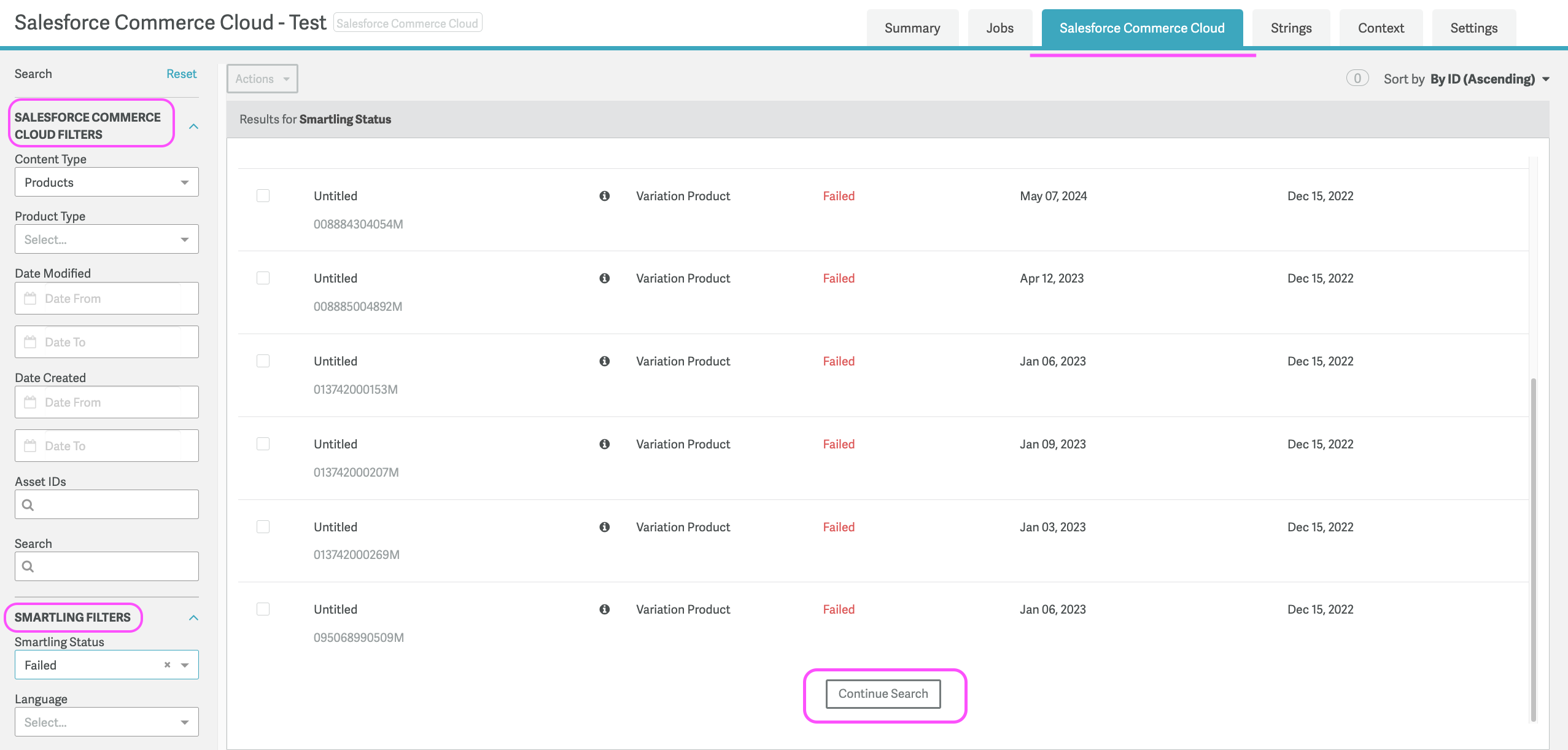
Task: Open the Strings tab
Action: tap(1290, 27)
